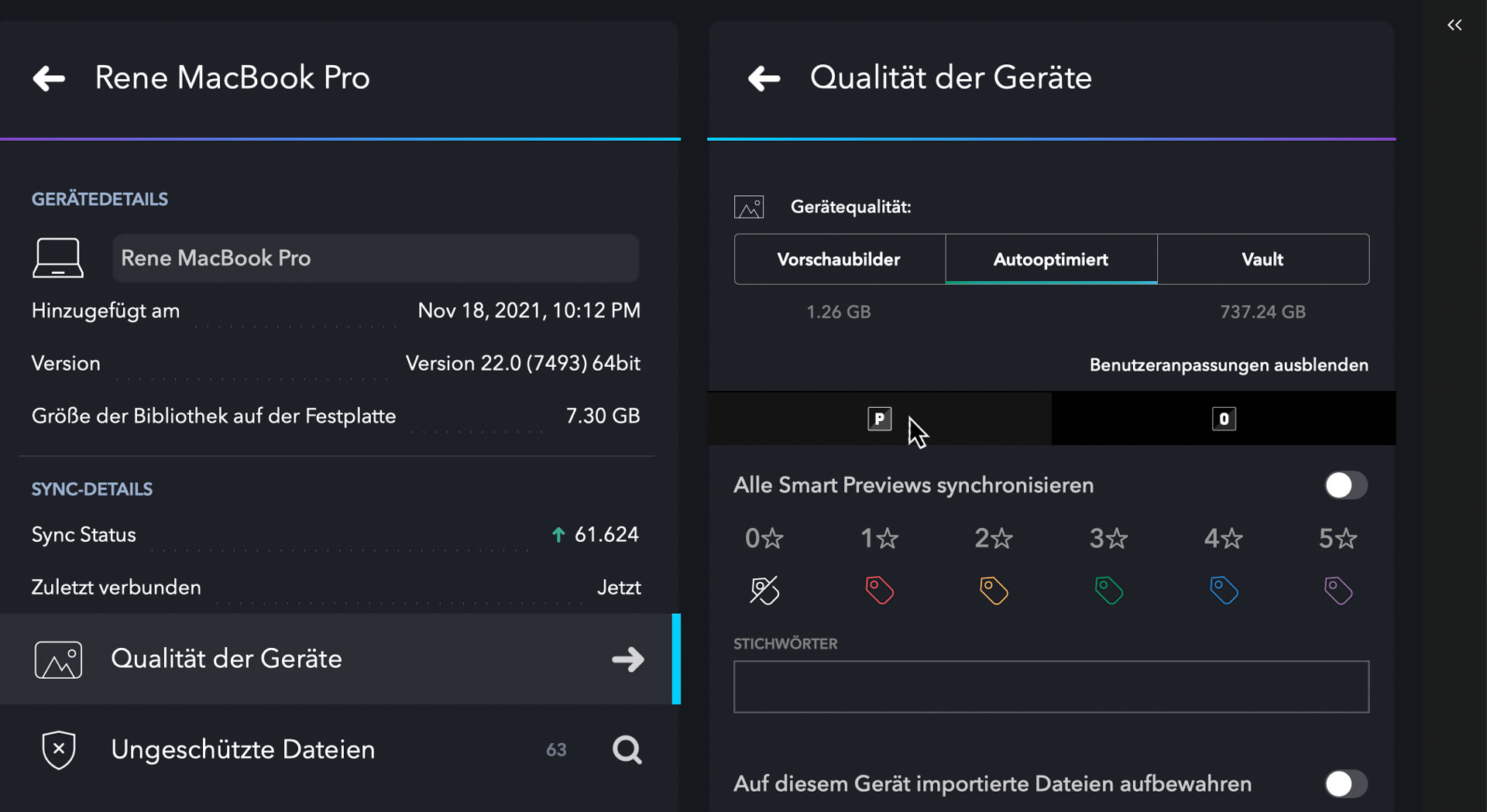Select the Vorschaubilder quality option
The height and width of the screenshot is (812, 1487).
(x=840, y=259)
